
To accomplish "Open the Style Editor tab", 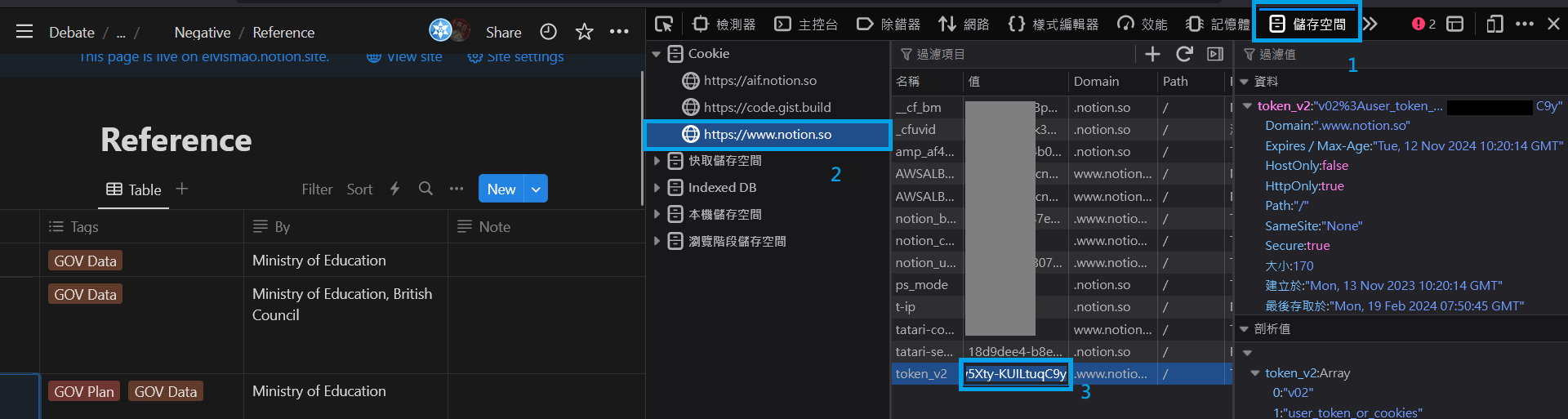I will click(x=1053, y=24).
